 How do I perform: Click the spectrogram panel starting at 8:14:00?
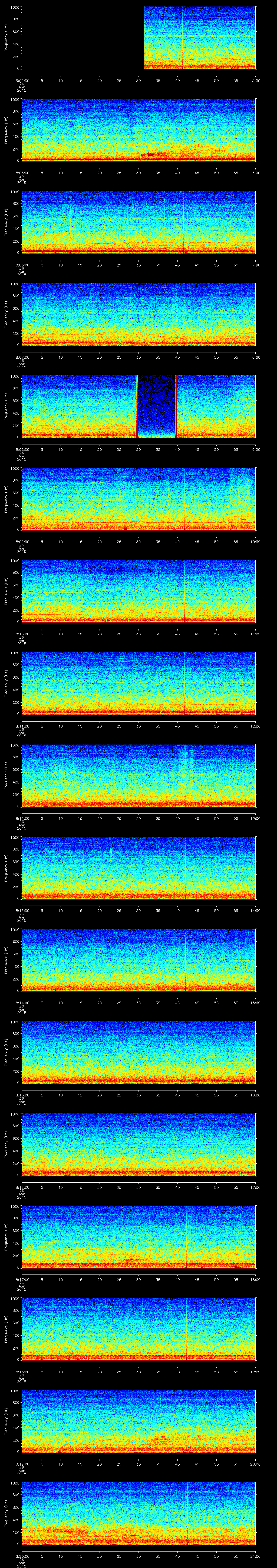click(x=139, y=959)
